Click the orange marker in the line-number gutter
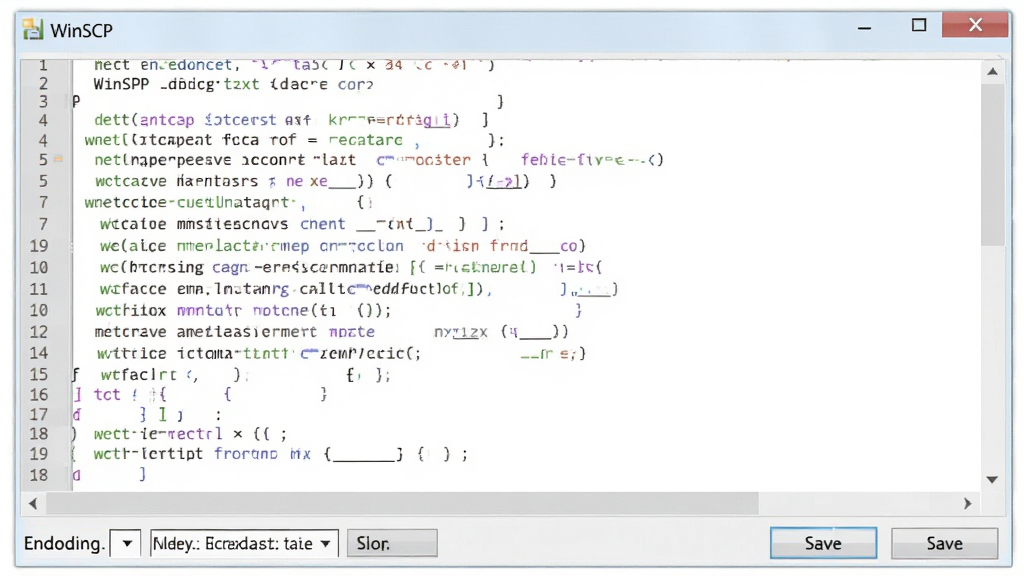The width and height of the screenshot is (1024, 576). (58, 159)
